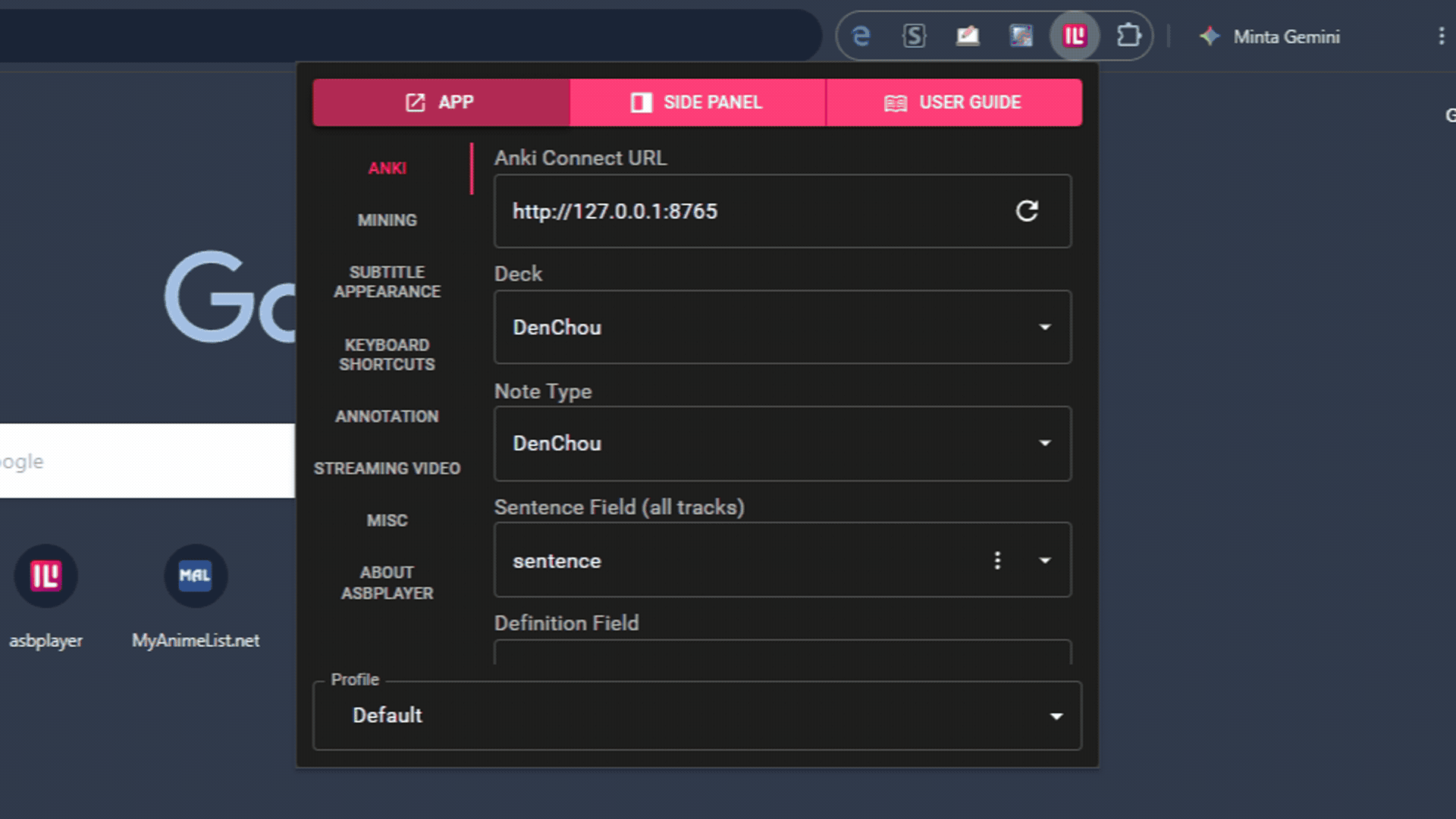
Task: Open the Sentence Field three-dot options
Action: coord(997,560)
